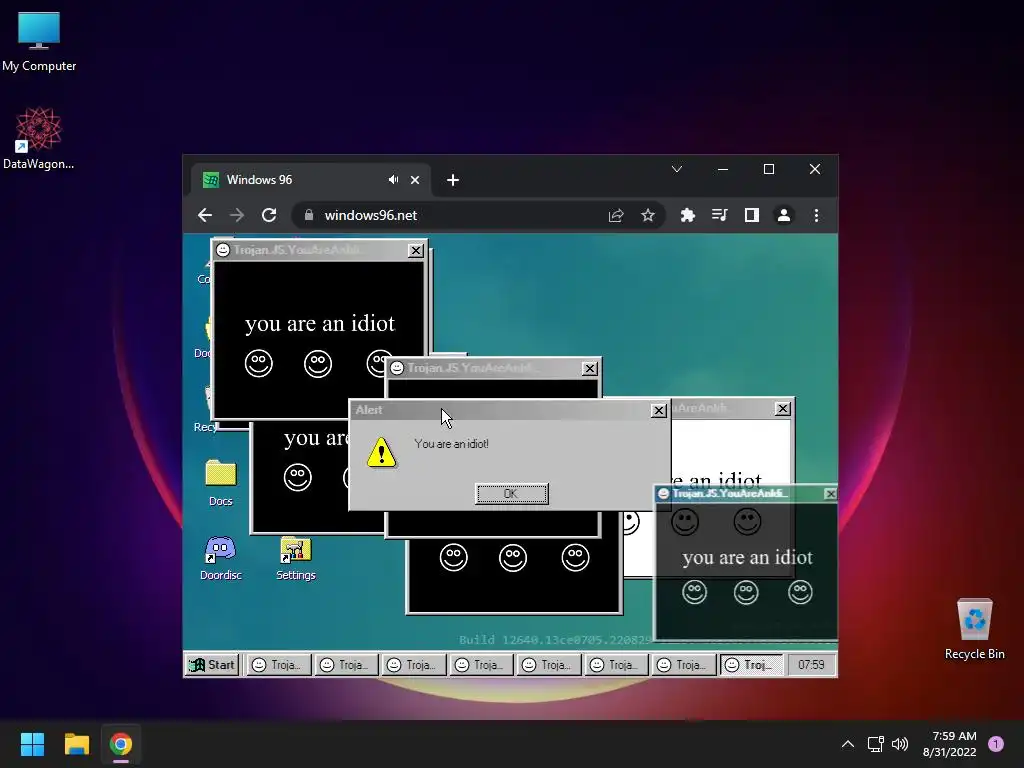Open File Explorer from the taskbar

(76, 744)
